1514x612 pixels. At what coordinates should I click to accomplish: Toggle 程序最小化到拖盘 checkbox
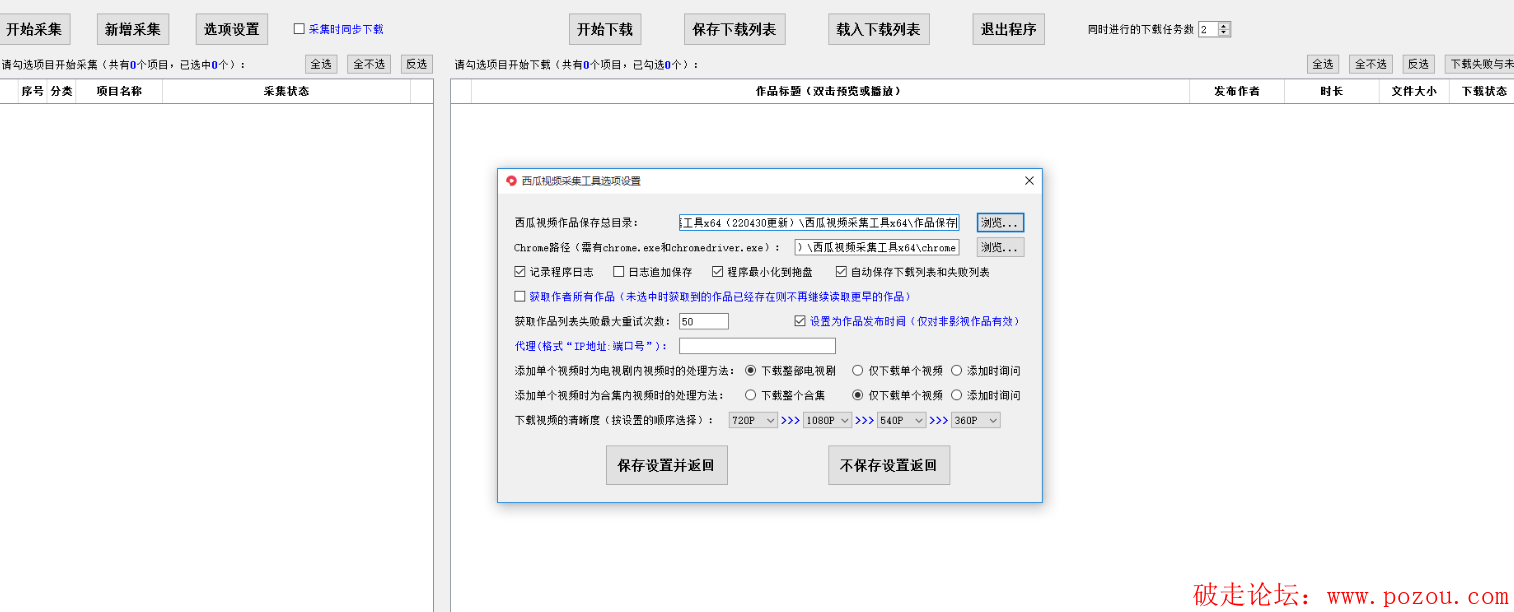point(717,271)
